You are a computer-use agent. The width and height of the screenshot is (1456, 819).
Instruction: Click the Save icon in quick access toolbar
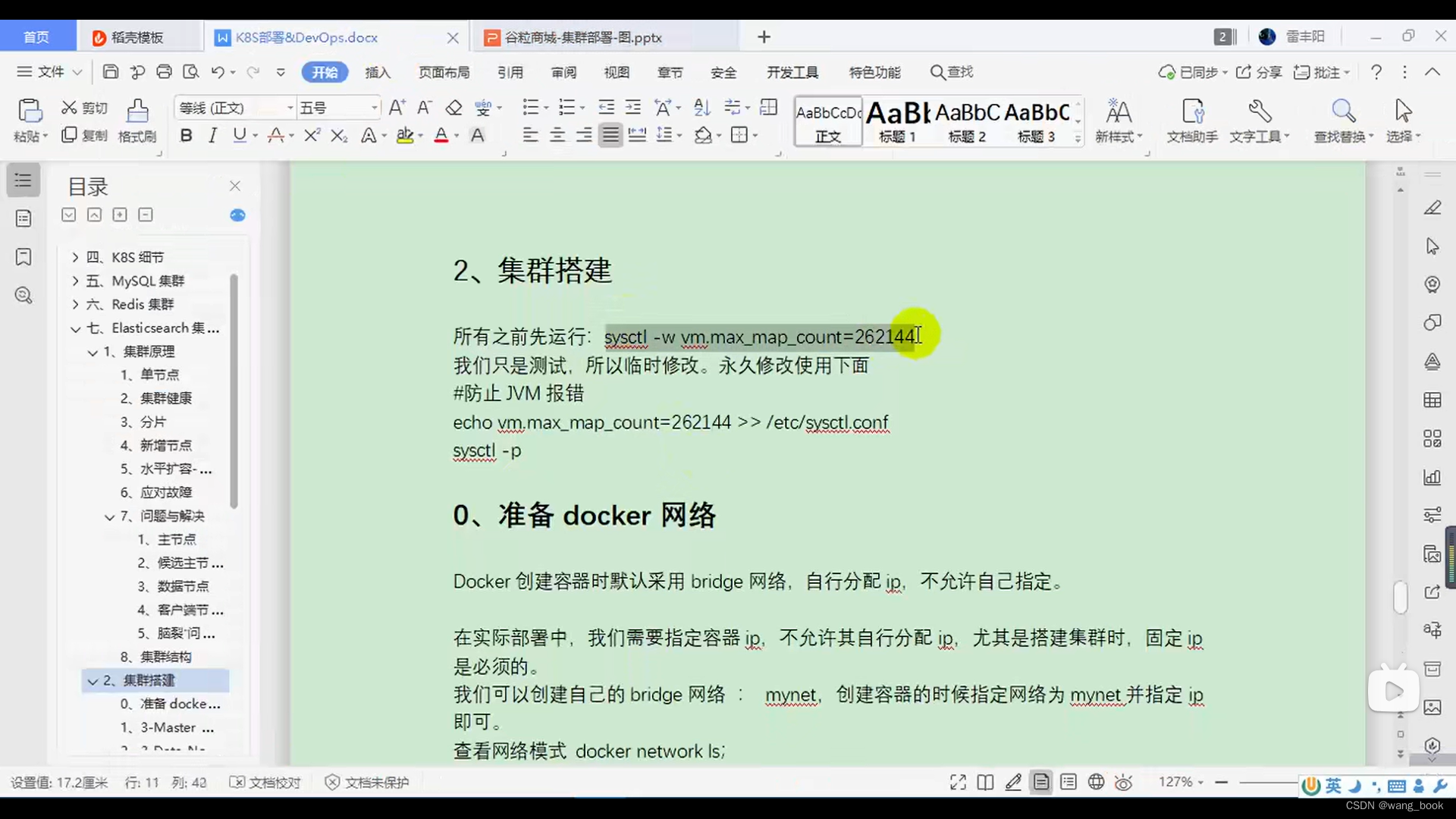[x=110, y=71]
